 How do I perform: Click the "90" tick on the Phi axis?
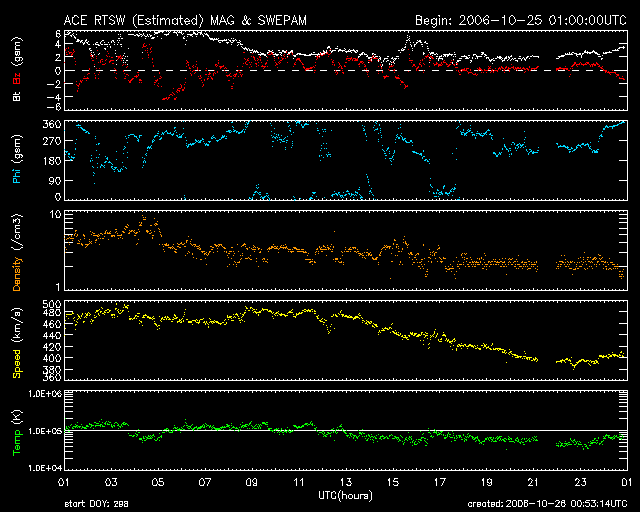click(x=55, y=180)
